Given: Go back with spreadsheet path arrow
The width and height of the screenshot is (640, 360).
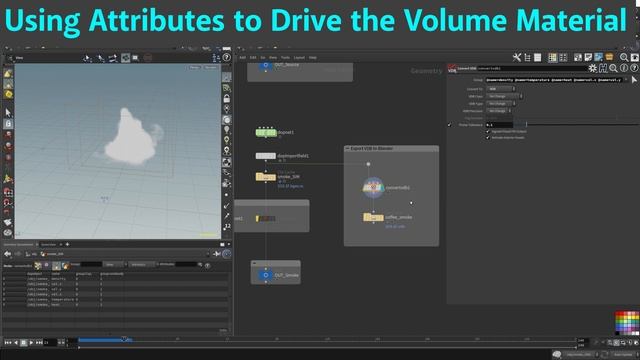Looking at the screenshot, I should pos(8,254).
